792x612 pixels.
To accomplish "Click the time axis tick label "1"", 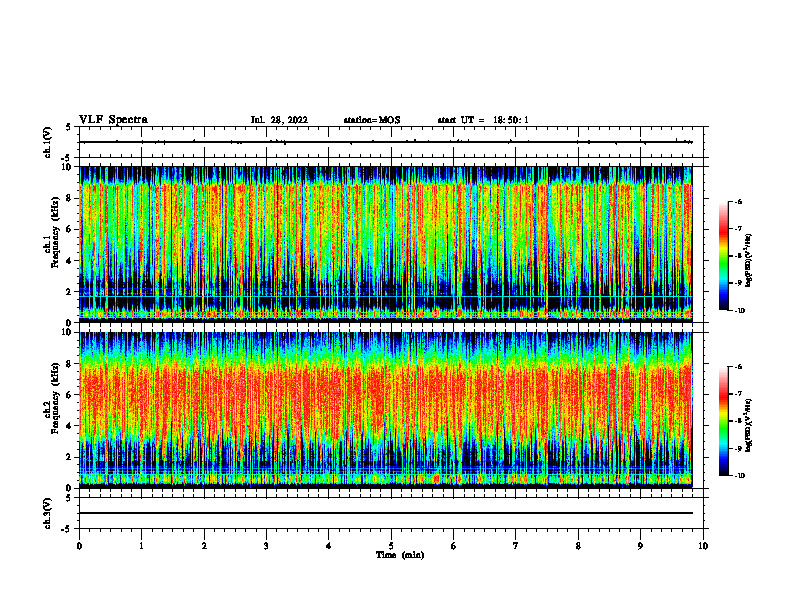I will tap(141, 546).
